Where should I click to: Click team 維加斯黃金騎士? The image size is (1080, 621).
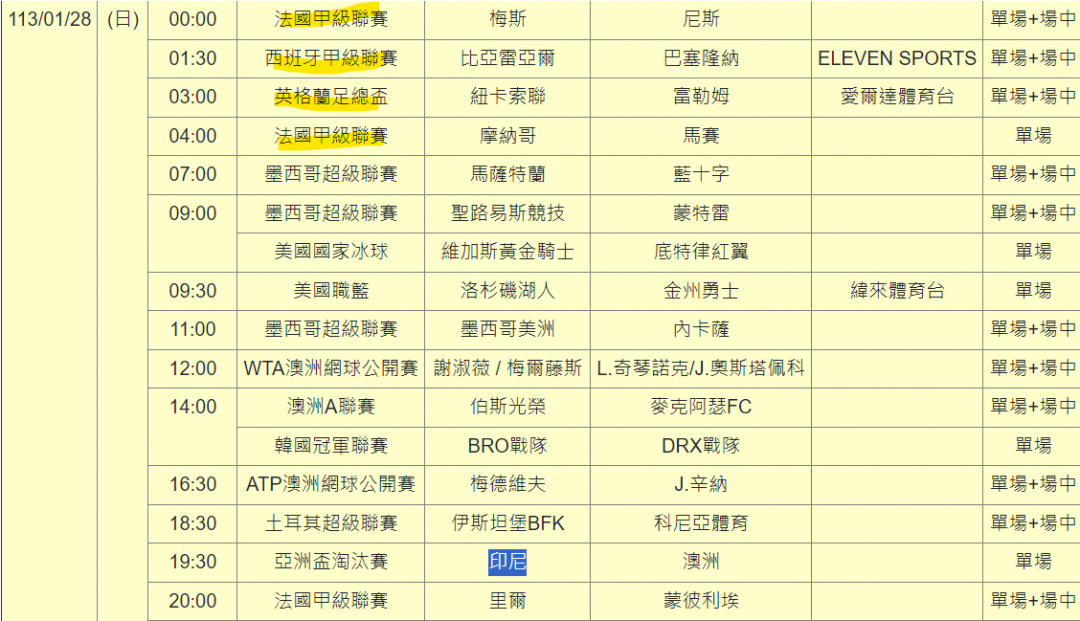click(x=508, y=252)
